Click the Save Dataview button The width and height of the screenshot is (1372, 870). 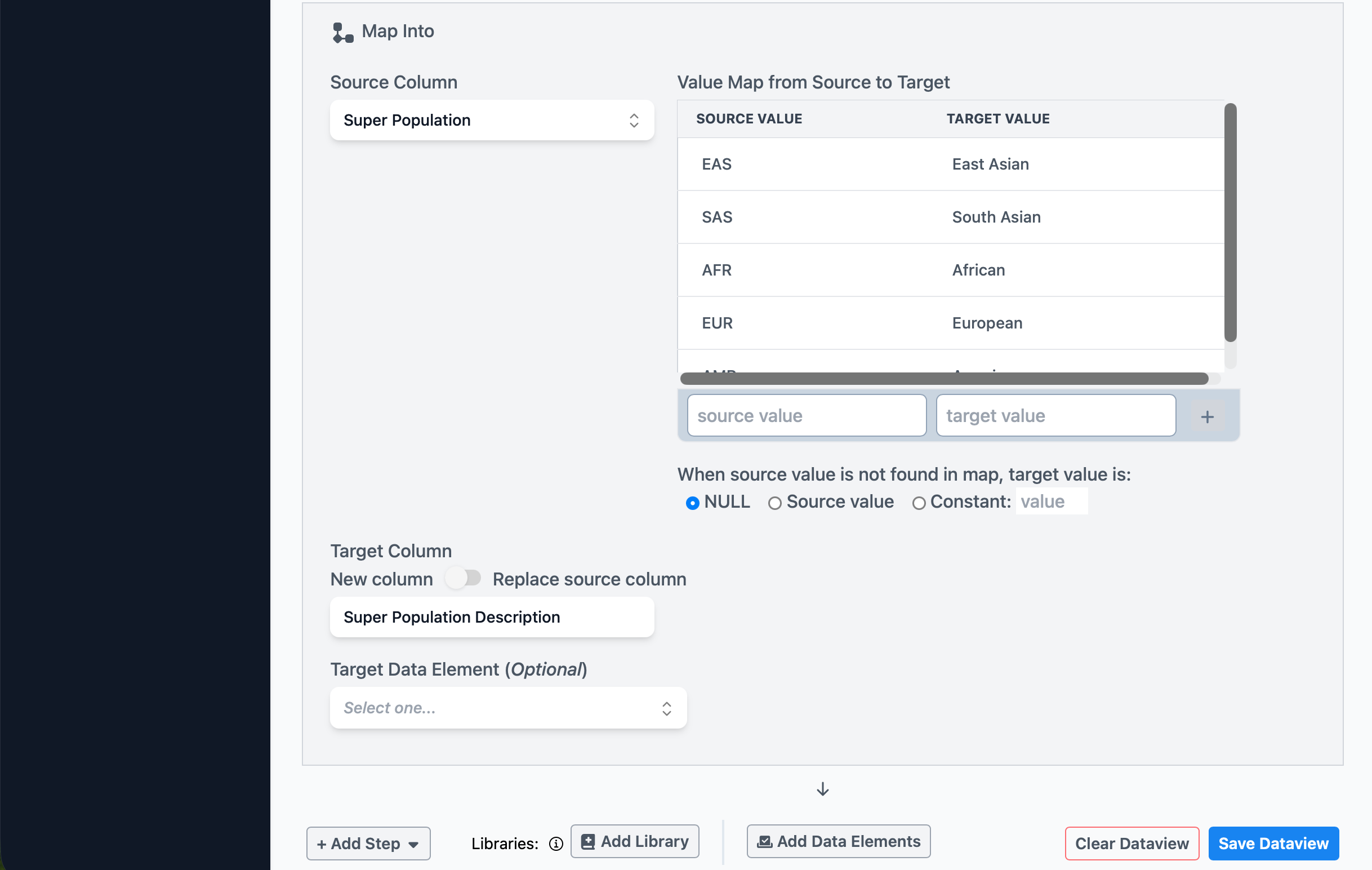[x=1273, y=843]
